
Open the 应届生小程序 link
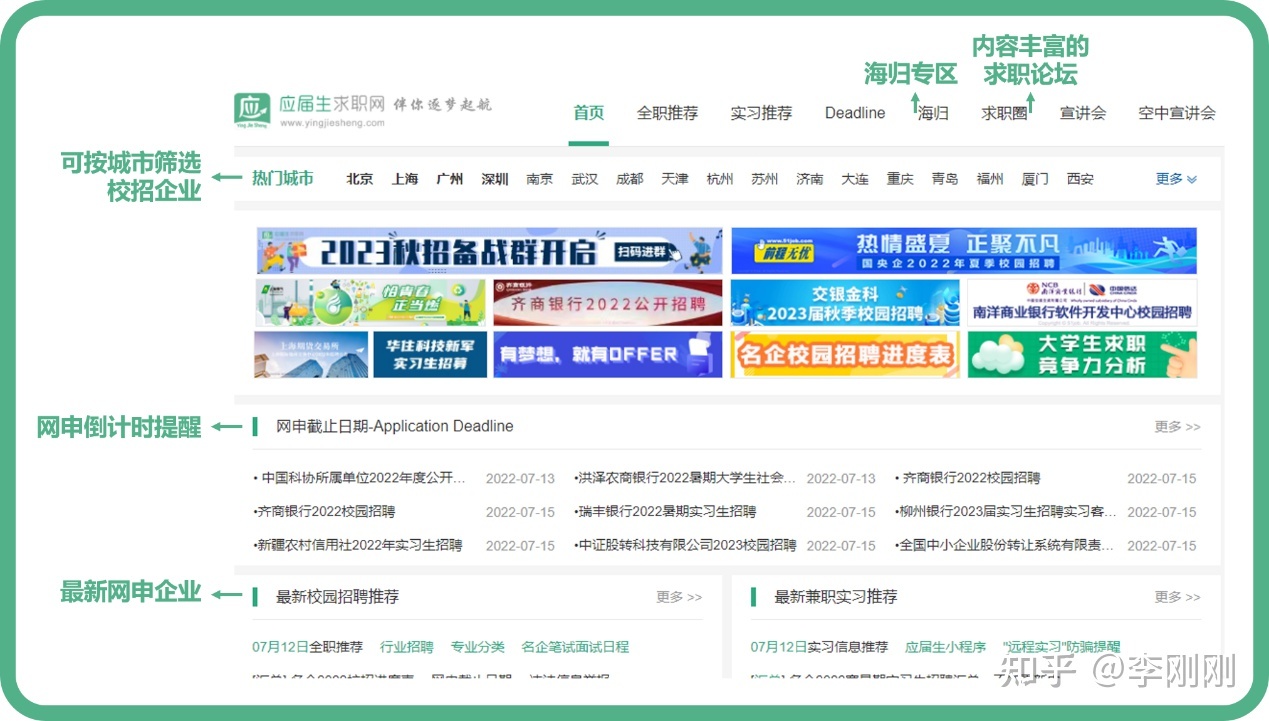(945, 647)
